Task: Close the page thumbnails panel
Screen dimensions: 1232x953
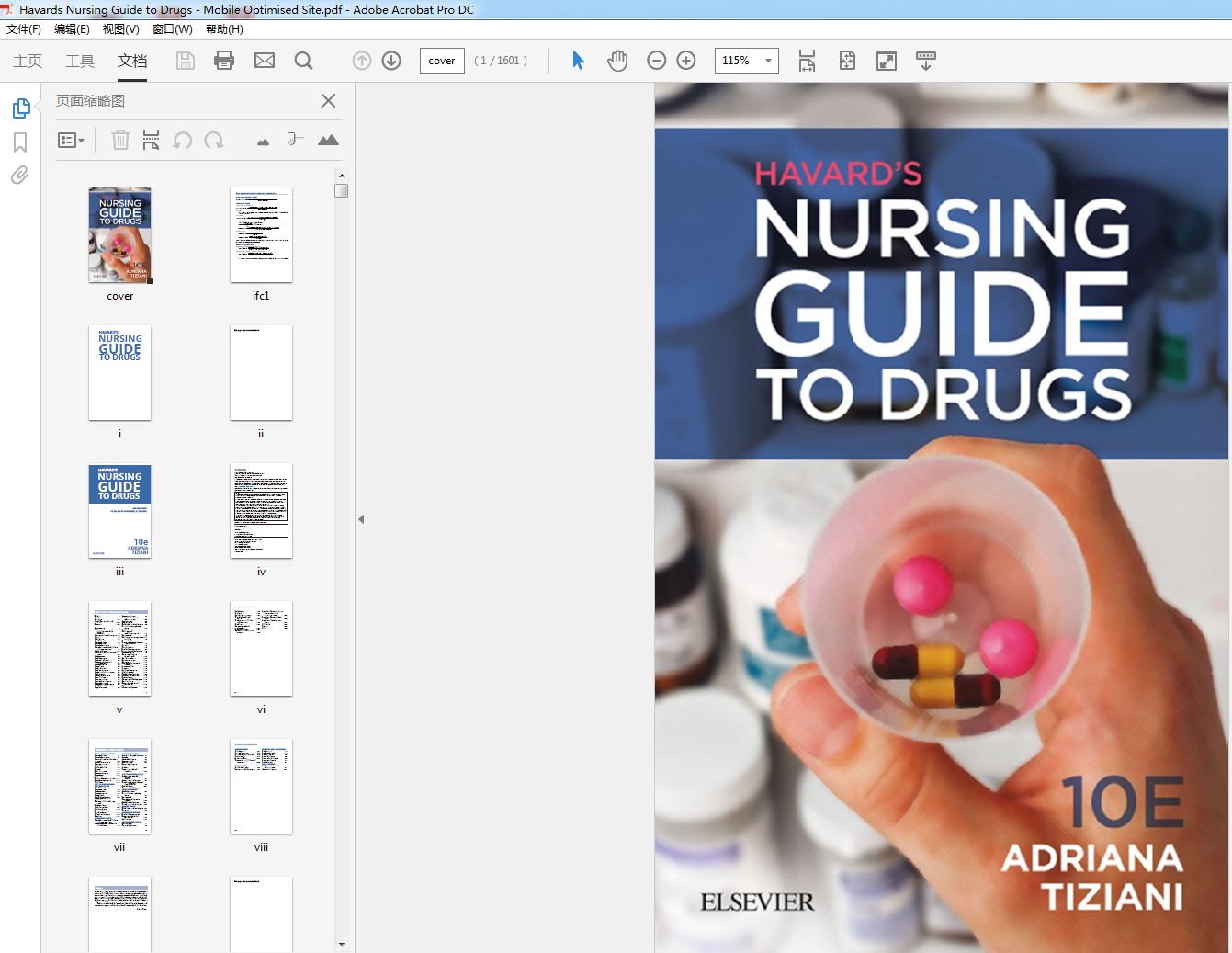Action: click(328, 100)
